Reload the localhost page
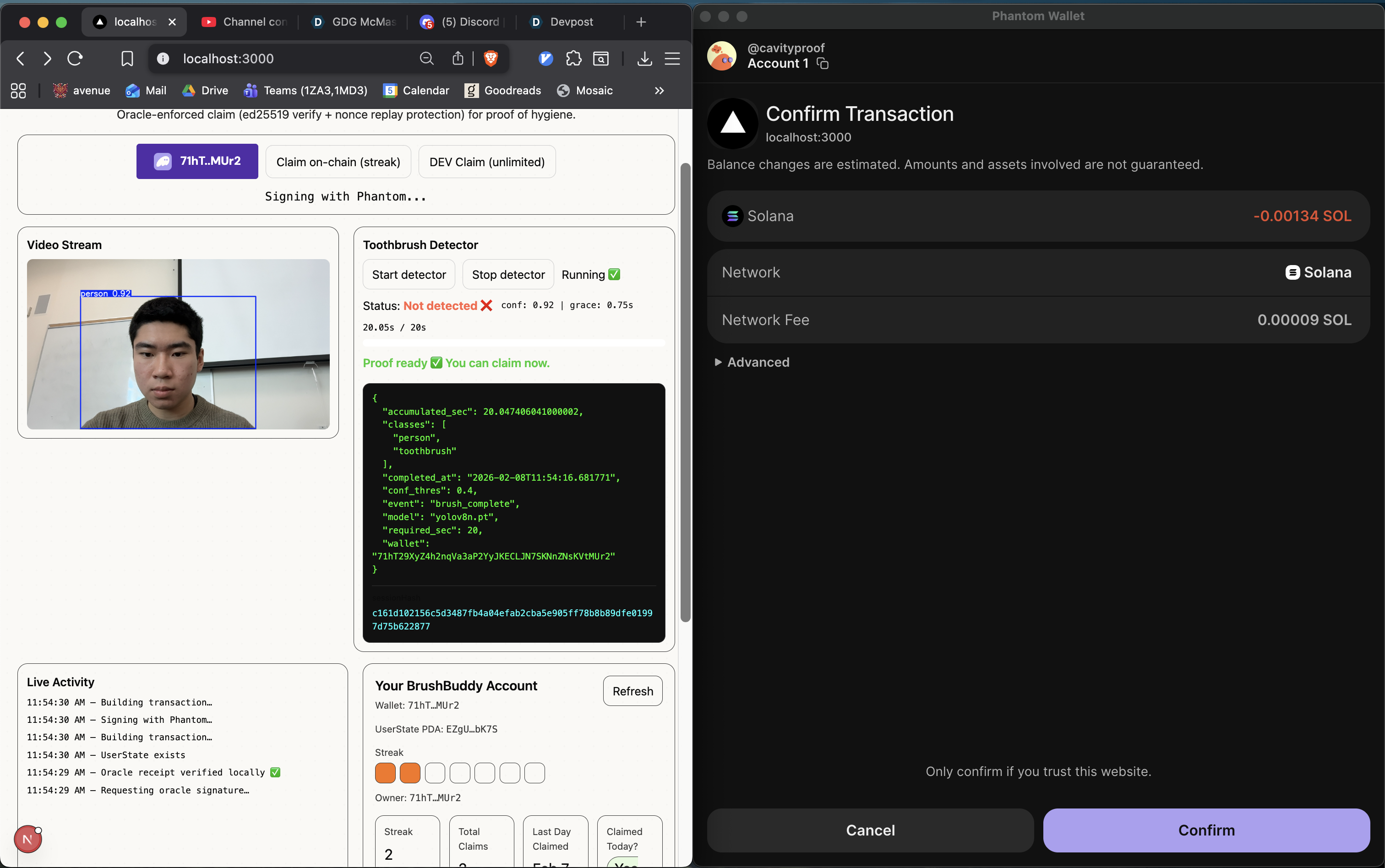The width and height of the screenshot is (1385, 868). [x=75, y=59]
